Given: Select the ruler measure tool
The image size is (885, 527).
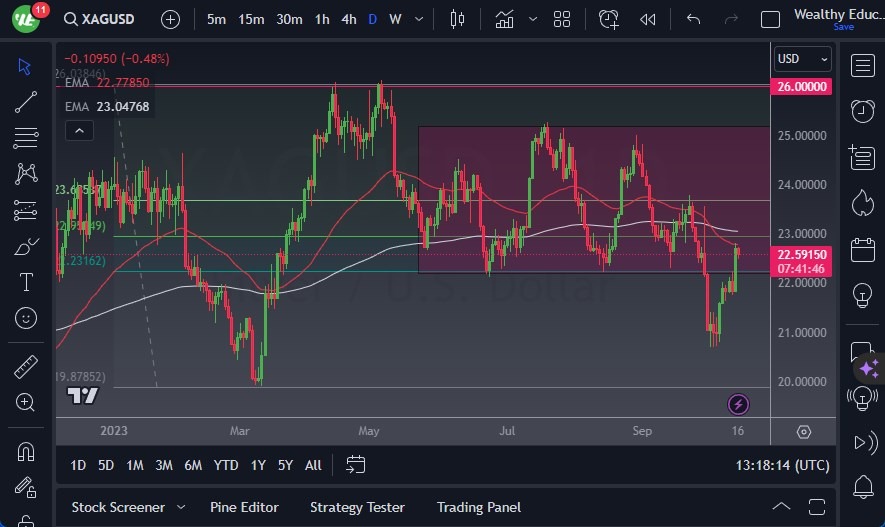Looking at the screenshot, I should 26,367.
